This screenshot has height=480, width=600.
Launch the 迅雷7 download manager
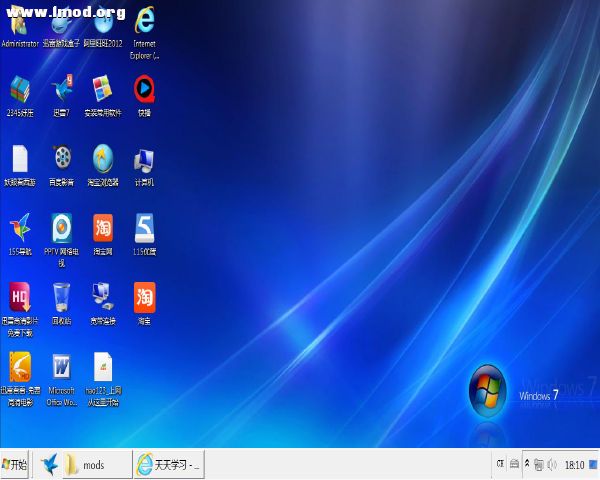pos(62,90)
